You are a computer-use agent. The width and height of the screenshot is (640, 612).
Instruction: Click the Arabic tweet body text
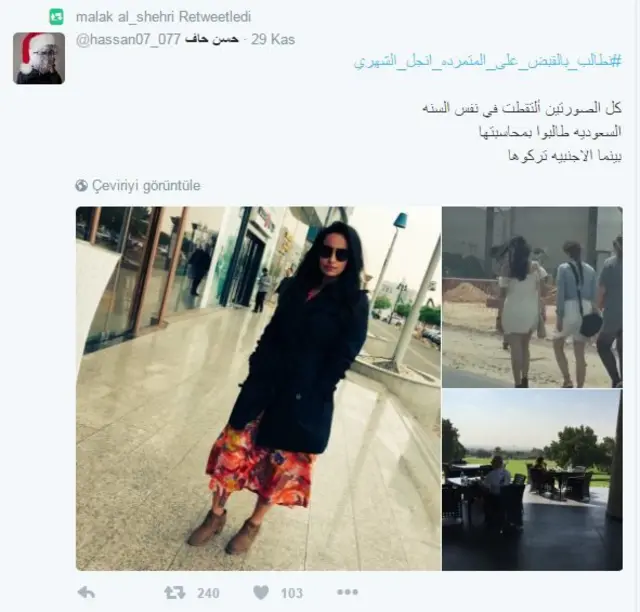pos(522,132)
